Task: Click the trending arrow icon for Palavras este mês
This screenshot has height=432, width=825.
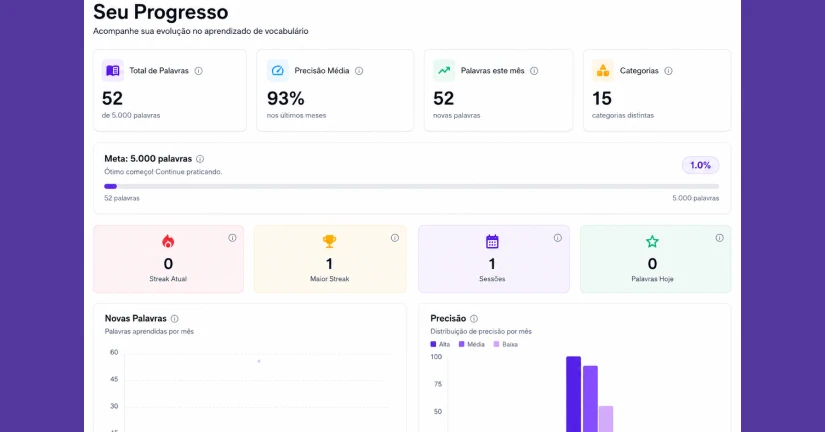Action: coord(444,71)
